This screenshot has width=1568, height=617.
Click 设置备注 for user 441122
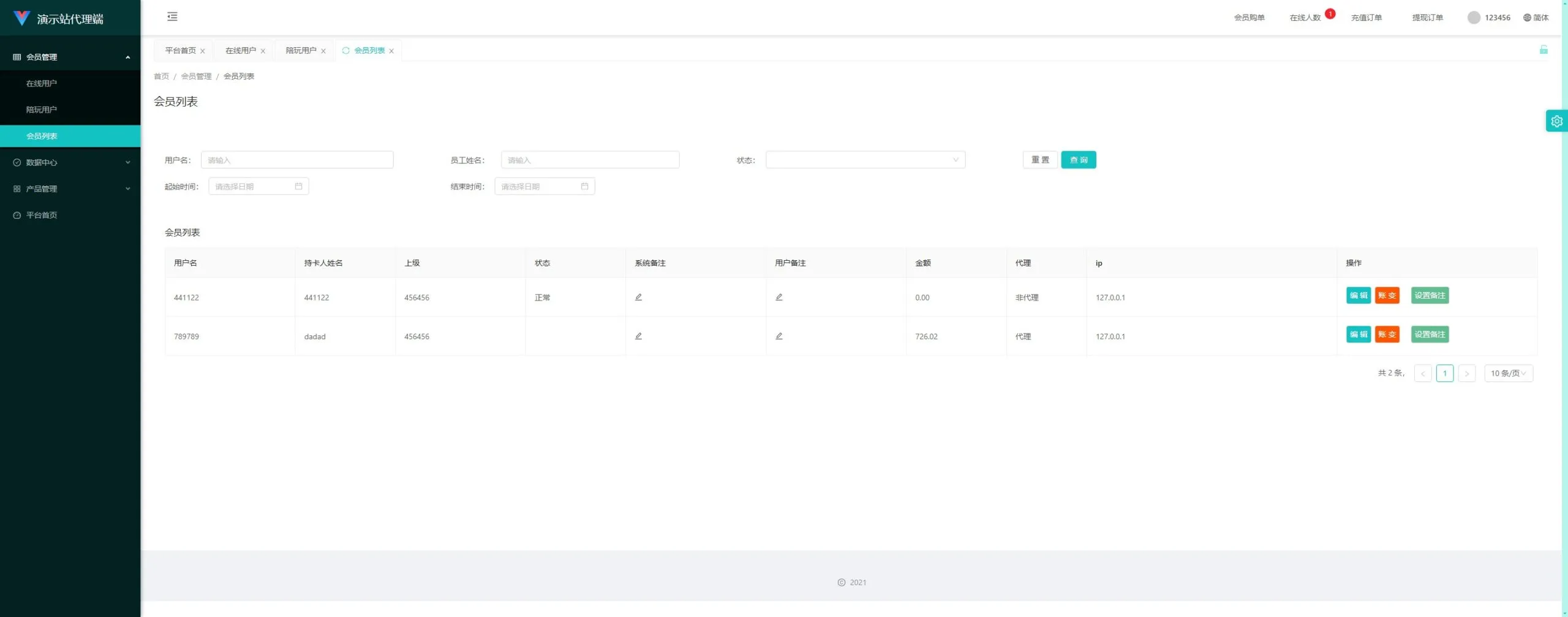[1430, 296]
